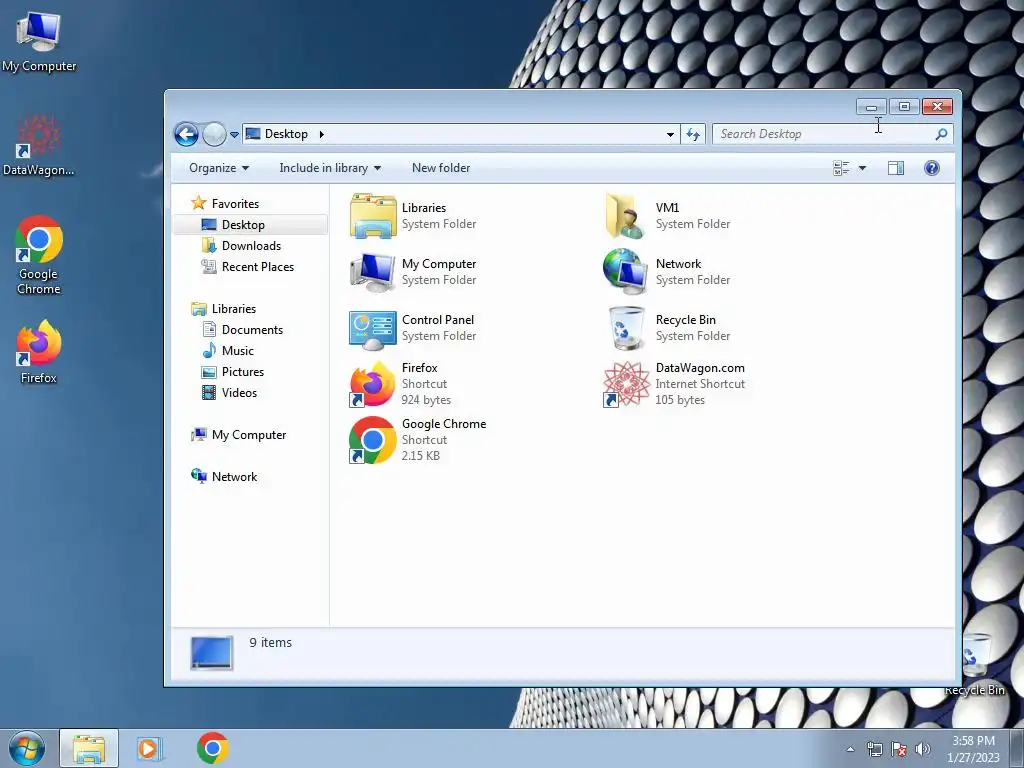Close the Desktop Explorer window
The image size is (1024, 768).
937,106
